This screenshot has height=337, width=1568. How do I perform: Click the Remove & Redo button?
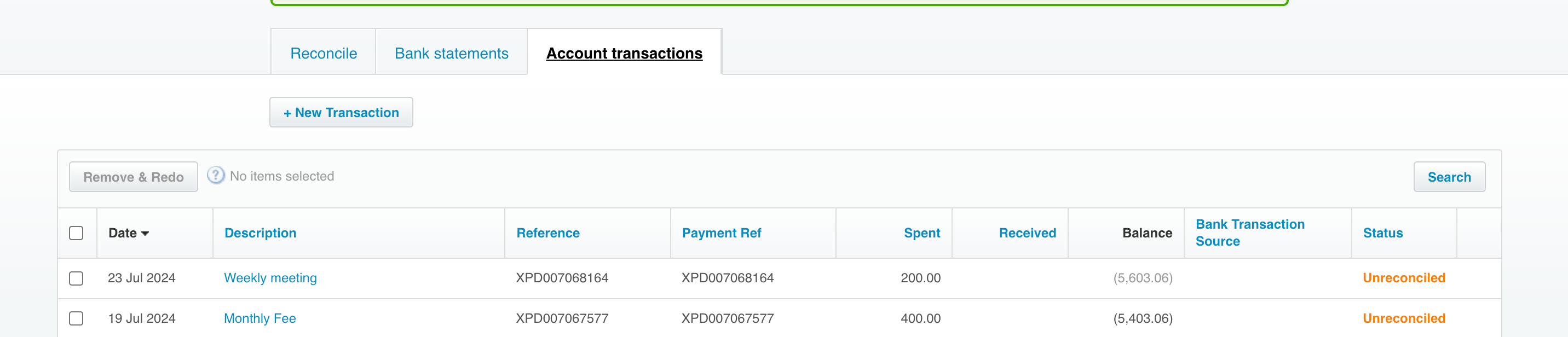click(133, 177)
